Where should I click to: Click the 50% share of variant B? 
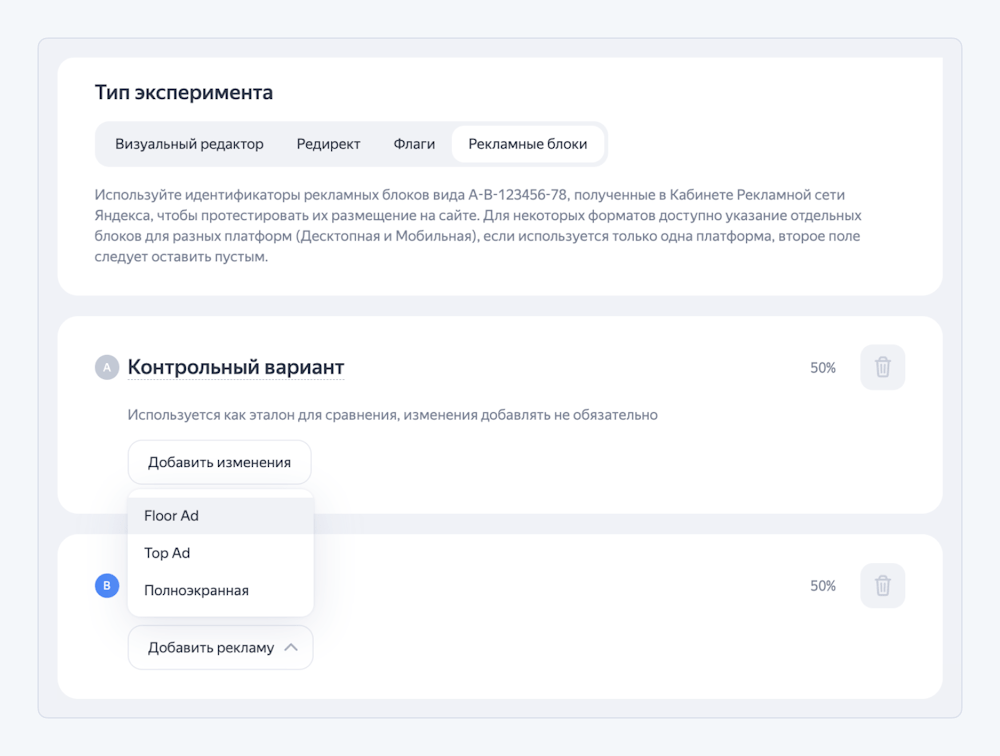pos(823,586)
